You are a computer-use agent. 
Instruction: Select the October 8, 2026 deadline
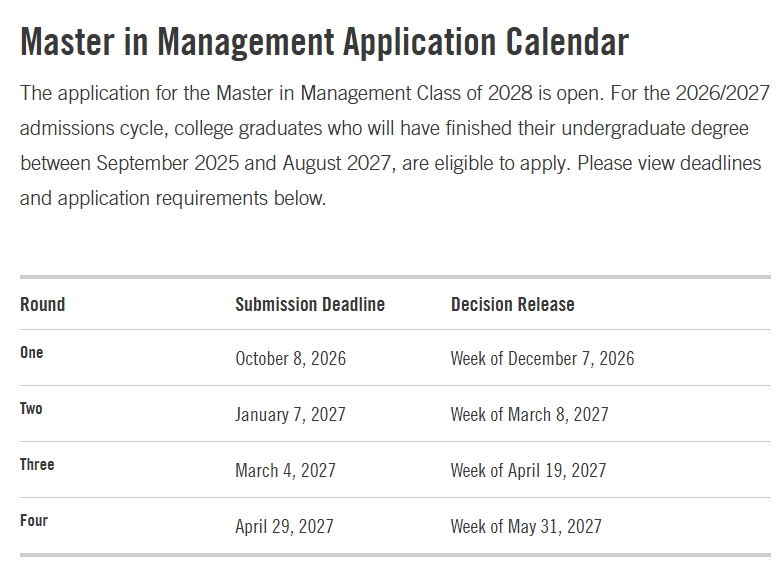tap(290, 359)
